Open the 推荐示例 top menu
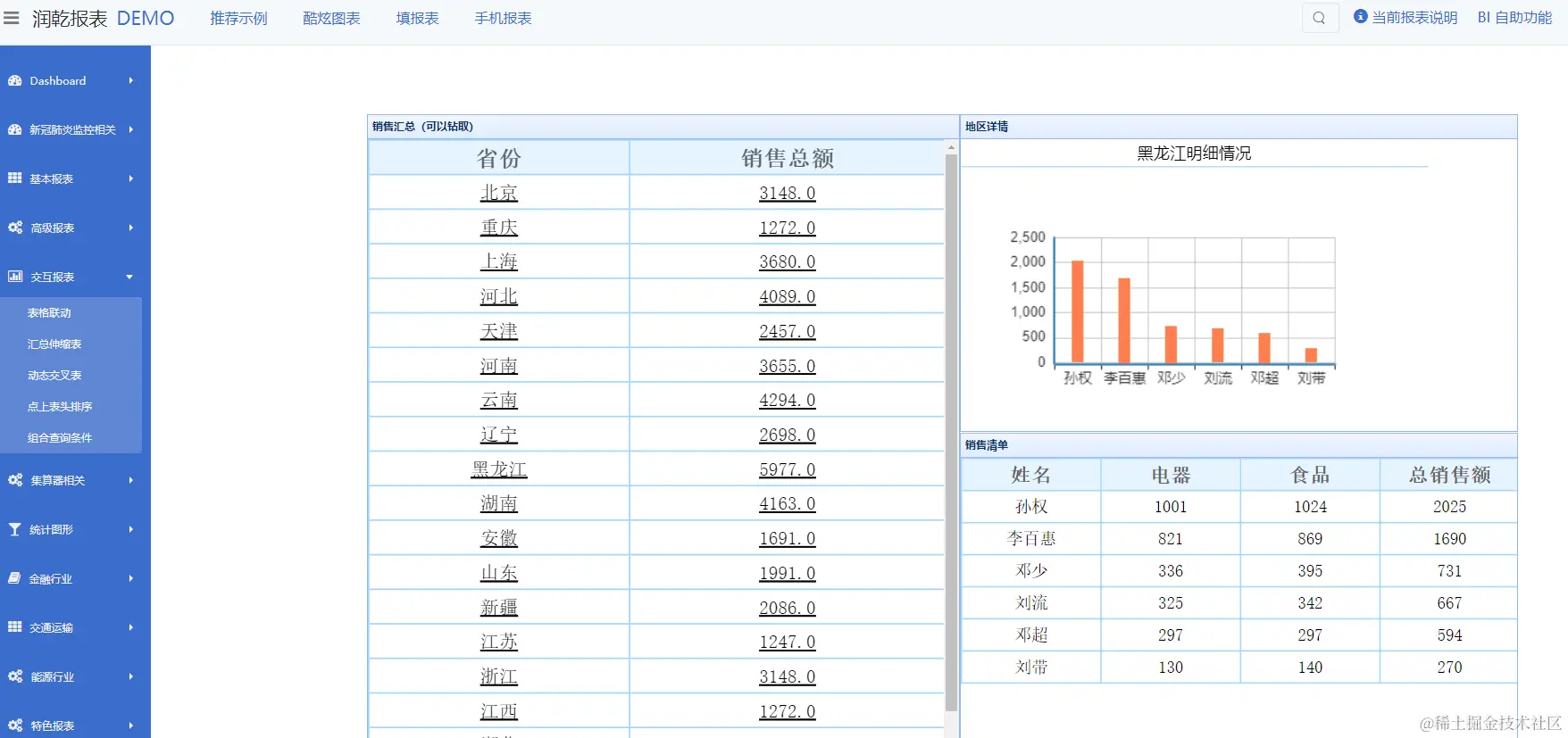Image resolution: width=1568 pixels, height=738 pixels. (238, 18)
